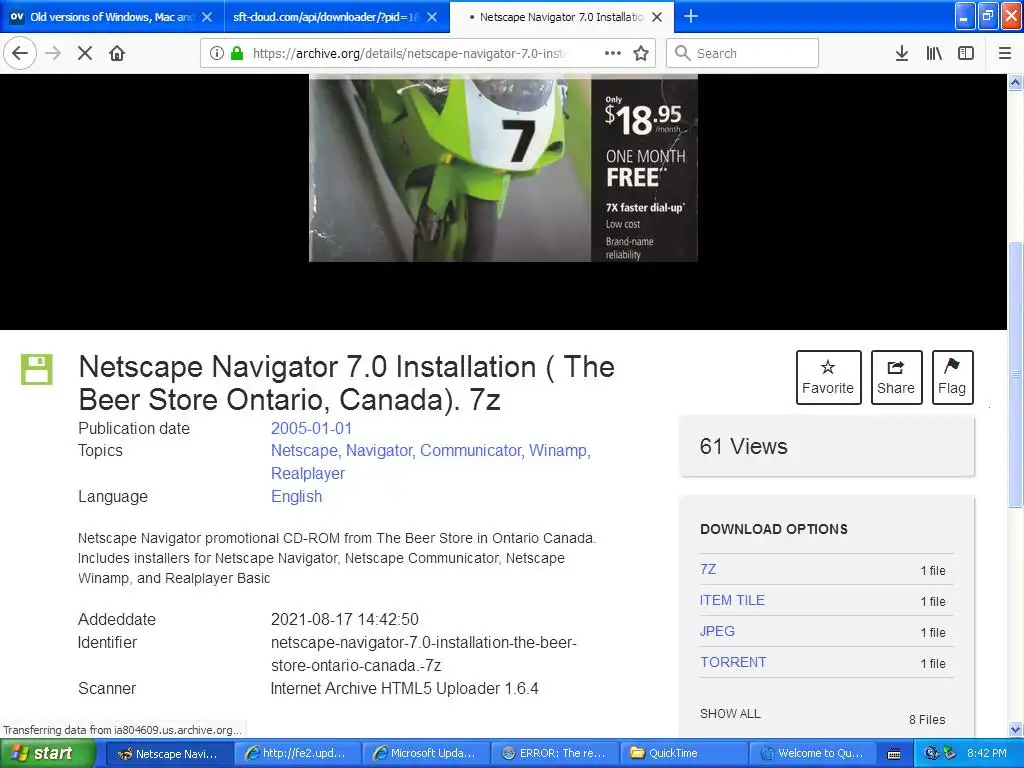Switch to http://fe2.upd... taskbar window
Viewport: 1024px width, 768px height.
pos(296,754)
